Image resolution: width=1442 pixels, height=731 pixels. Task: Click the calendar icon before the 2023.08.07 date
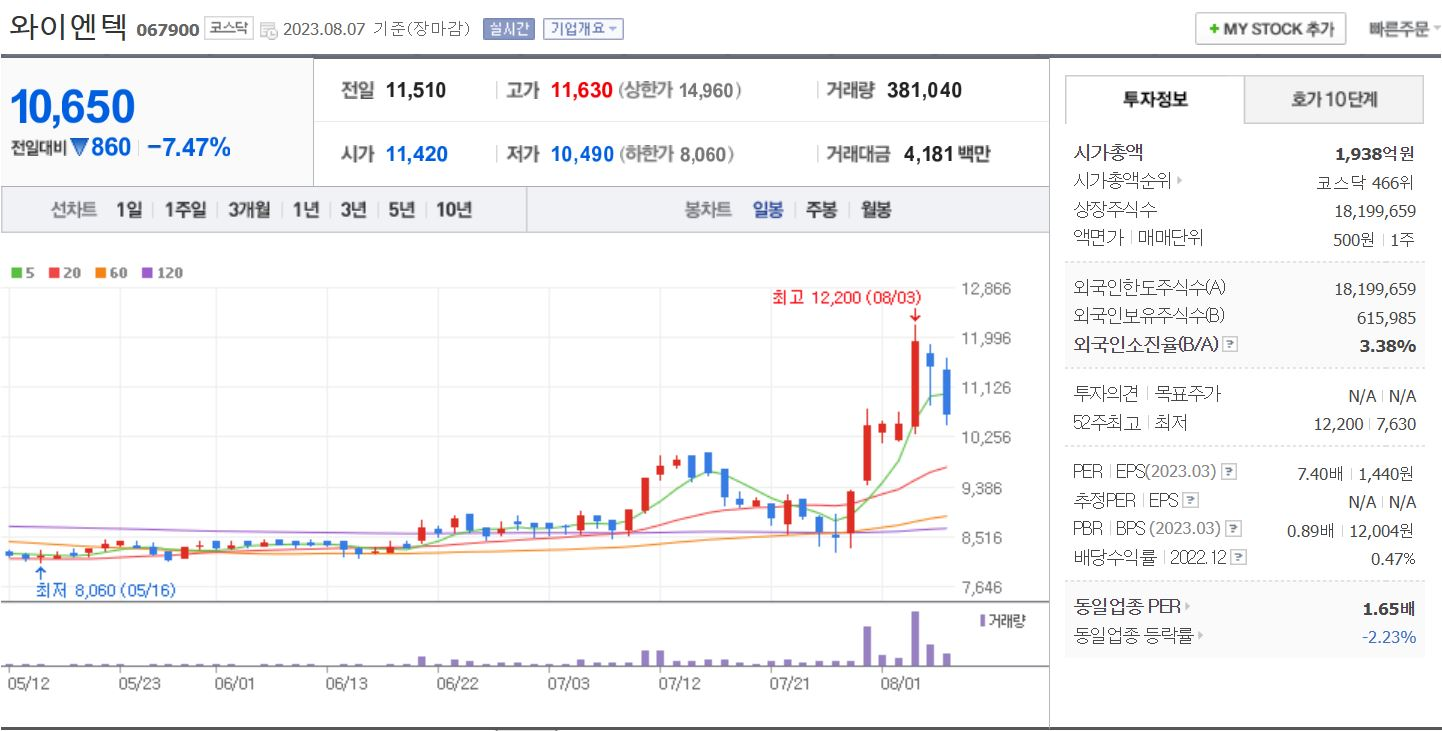(x=269, y=30)
